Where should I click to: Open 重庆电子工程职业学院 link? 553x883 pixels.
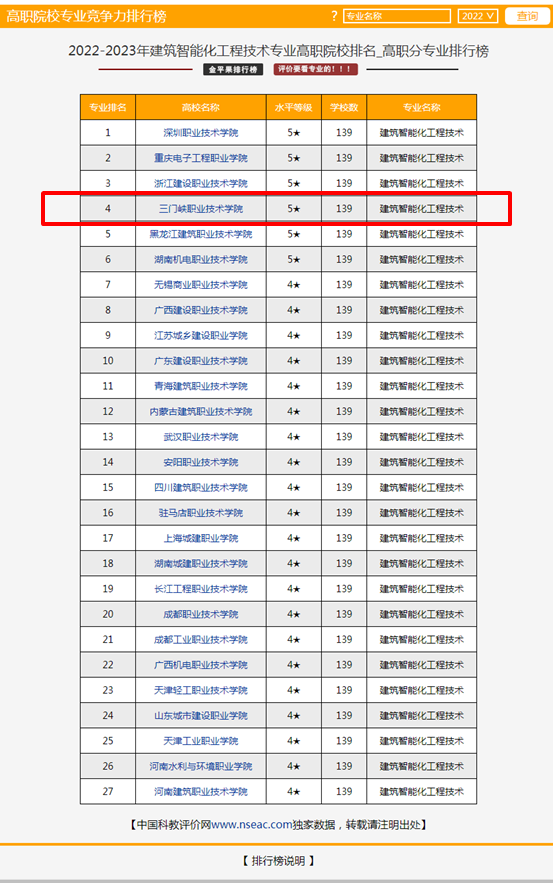(x=200, y=158)
